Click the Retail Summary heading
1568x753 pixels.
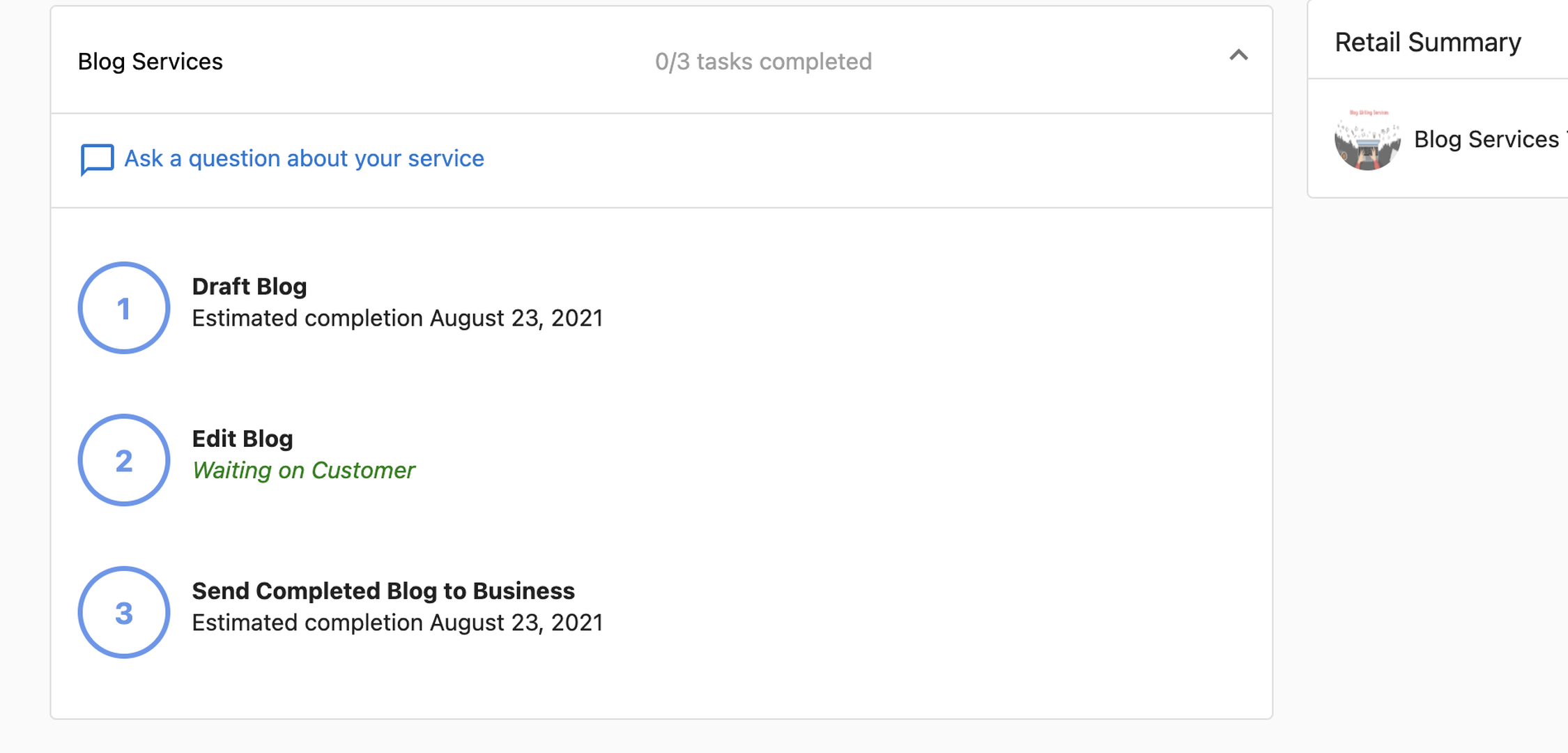click(1428, 43)
